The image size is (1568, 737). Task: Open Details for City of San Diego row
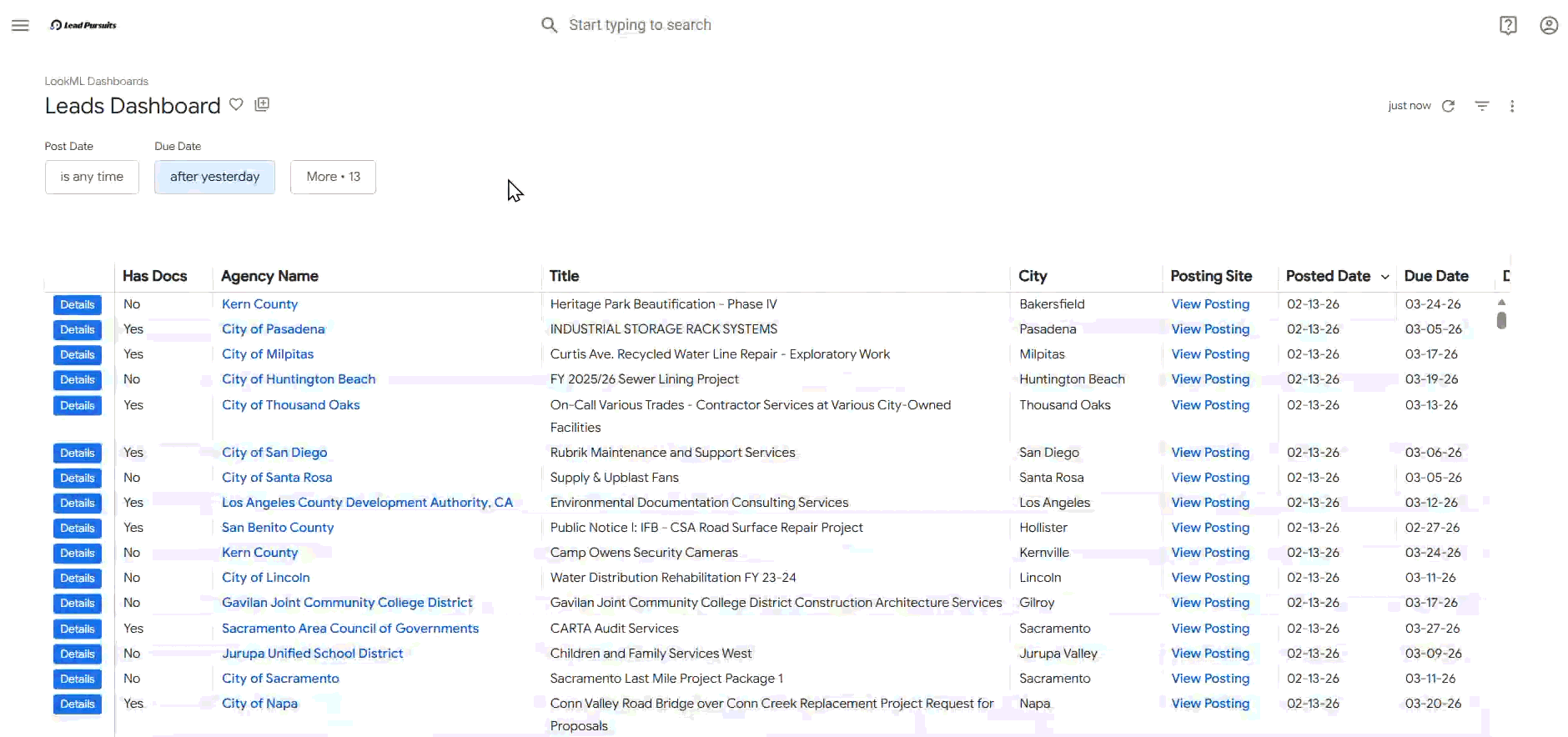click(78, 454)
